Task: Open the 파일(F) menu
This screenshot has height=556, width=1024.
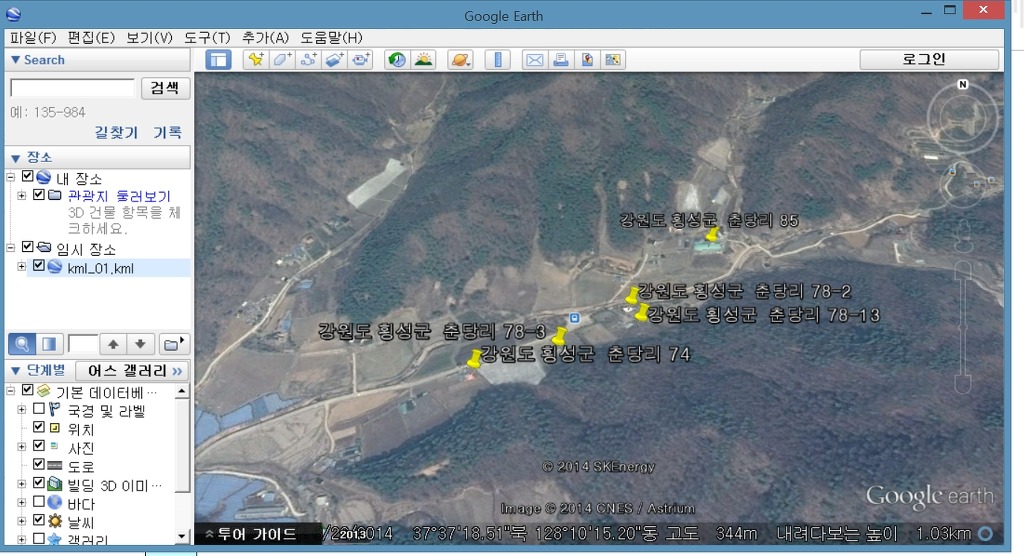Action: (33, 38)
